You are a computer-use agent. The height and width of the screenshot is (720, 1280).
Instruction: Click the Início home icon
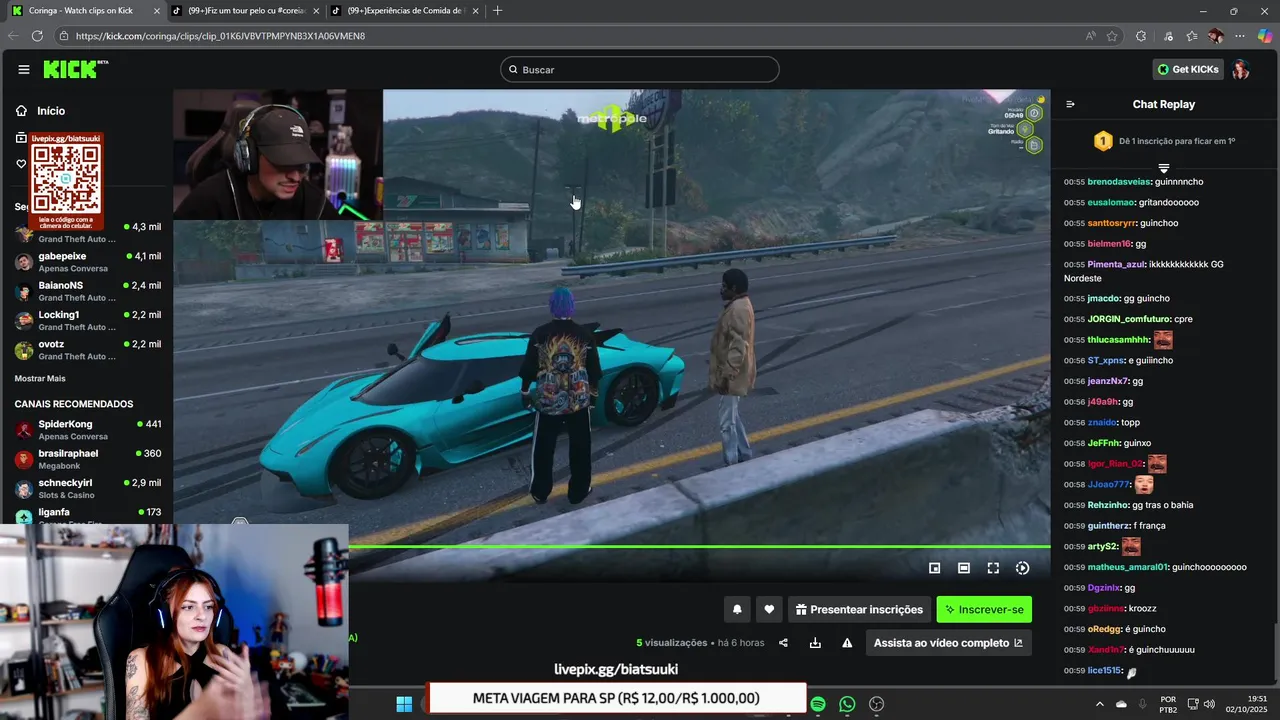click(x=21, y=111)
